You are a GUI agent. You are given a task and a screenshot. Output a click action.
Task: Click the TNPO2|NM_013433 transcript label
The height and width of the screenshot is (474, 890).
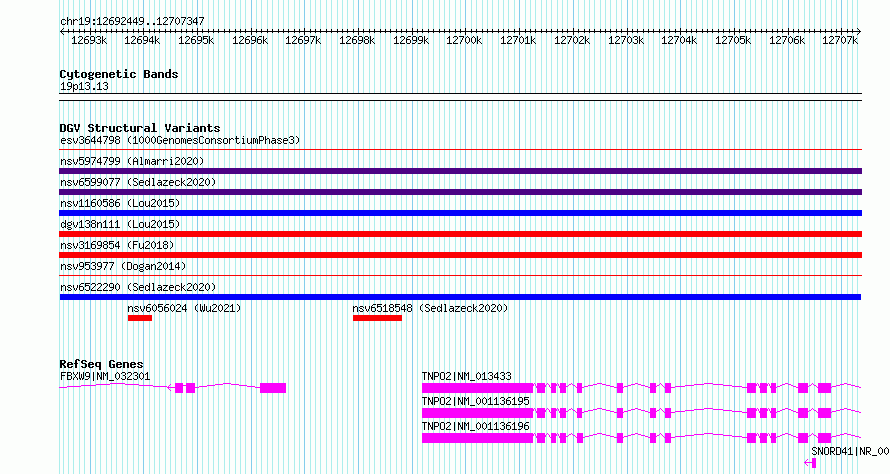coord(467,376)
